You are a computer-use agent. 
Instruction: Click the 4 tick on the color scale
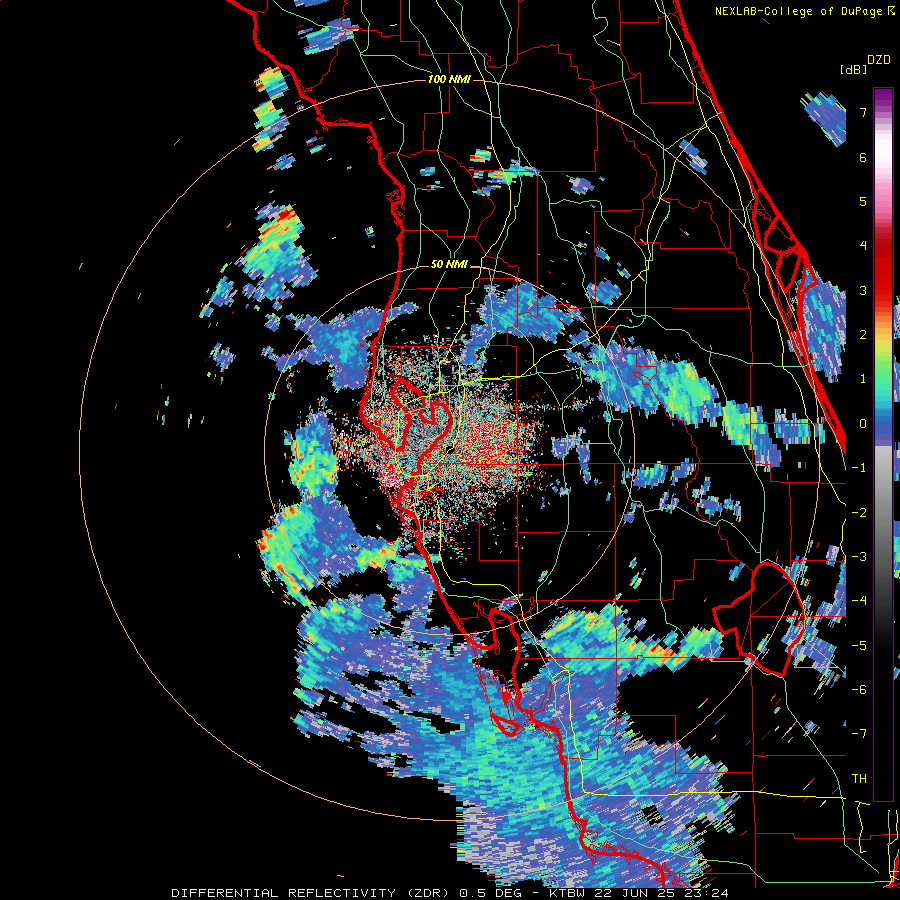tap(863, 246)
